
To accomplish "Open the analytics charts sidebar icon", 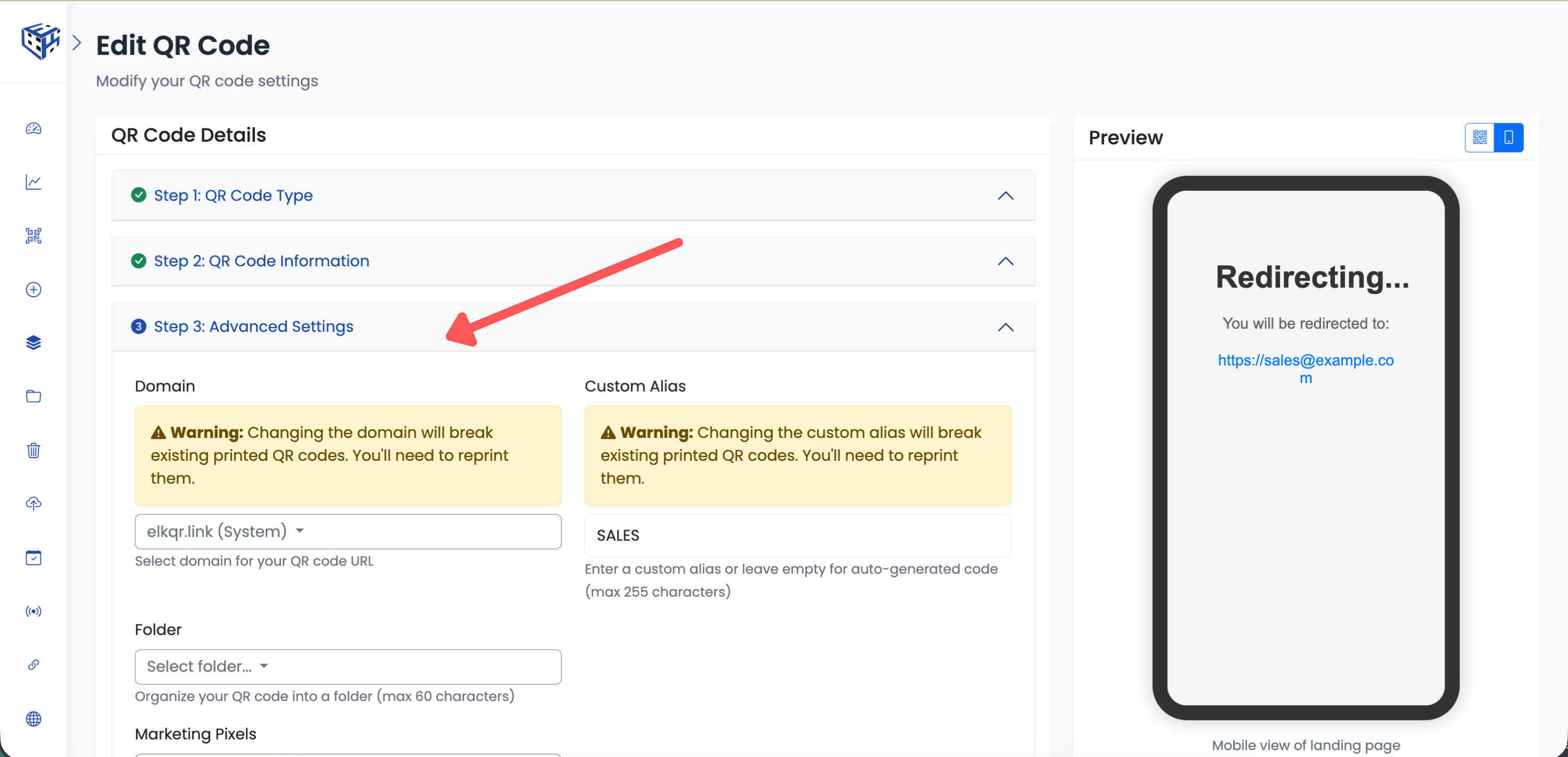I will pyautogui.click(x=34, y=181).
